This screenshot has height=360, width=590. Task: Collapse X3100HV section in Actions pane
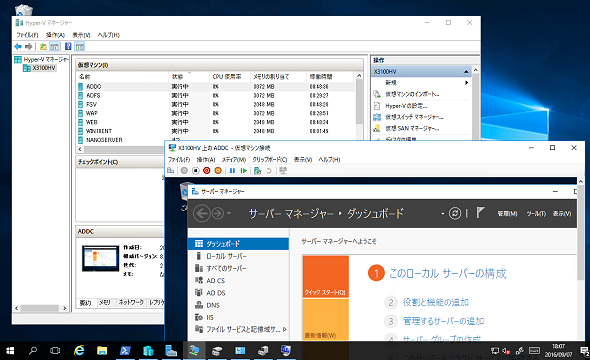click(466, 71)
